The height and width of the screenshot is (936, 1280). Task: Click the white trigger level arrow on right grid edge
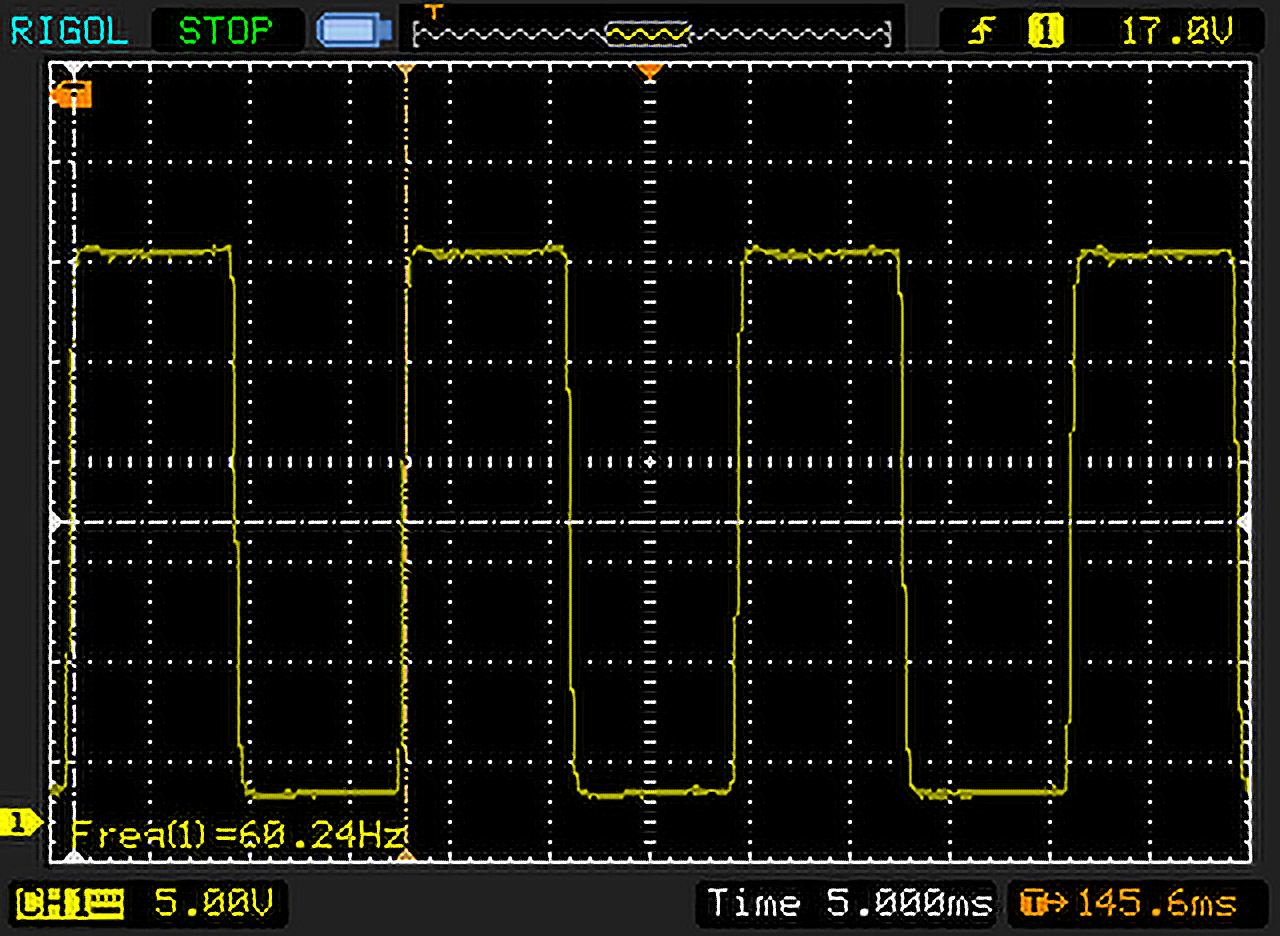[x=1244, y=522]
